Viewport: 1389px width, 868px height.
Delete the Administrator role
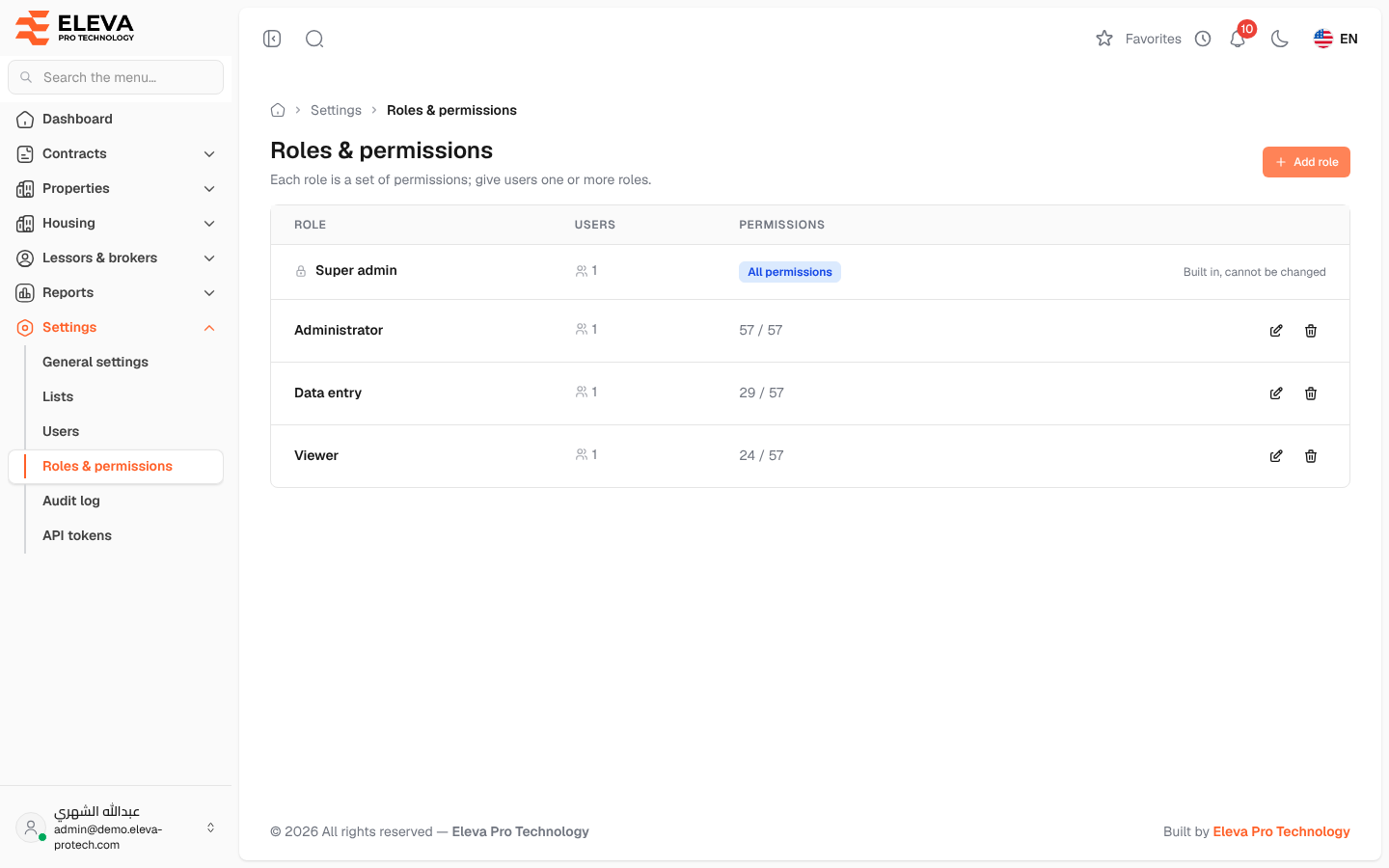(x=1311, y=331)
